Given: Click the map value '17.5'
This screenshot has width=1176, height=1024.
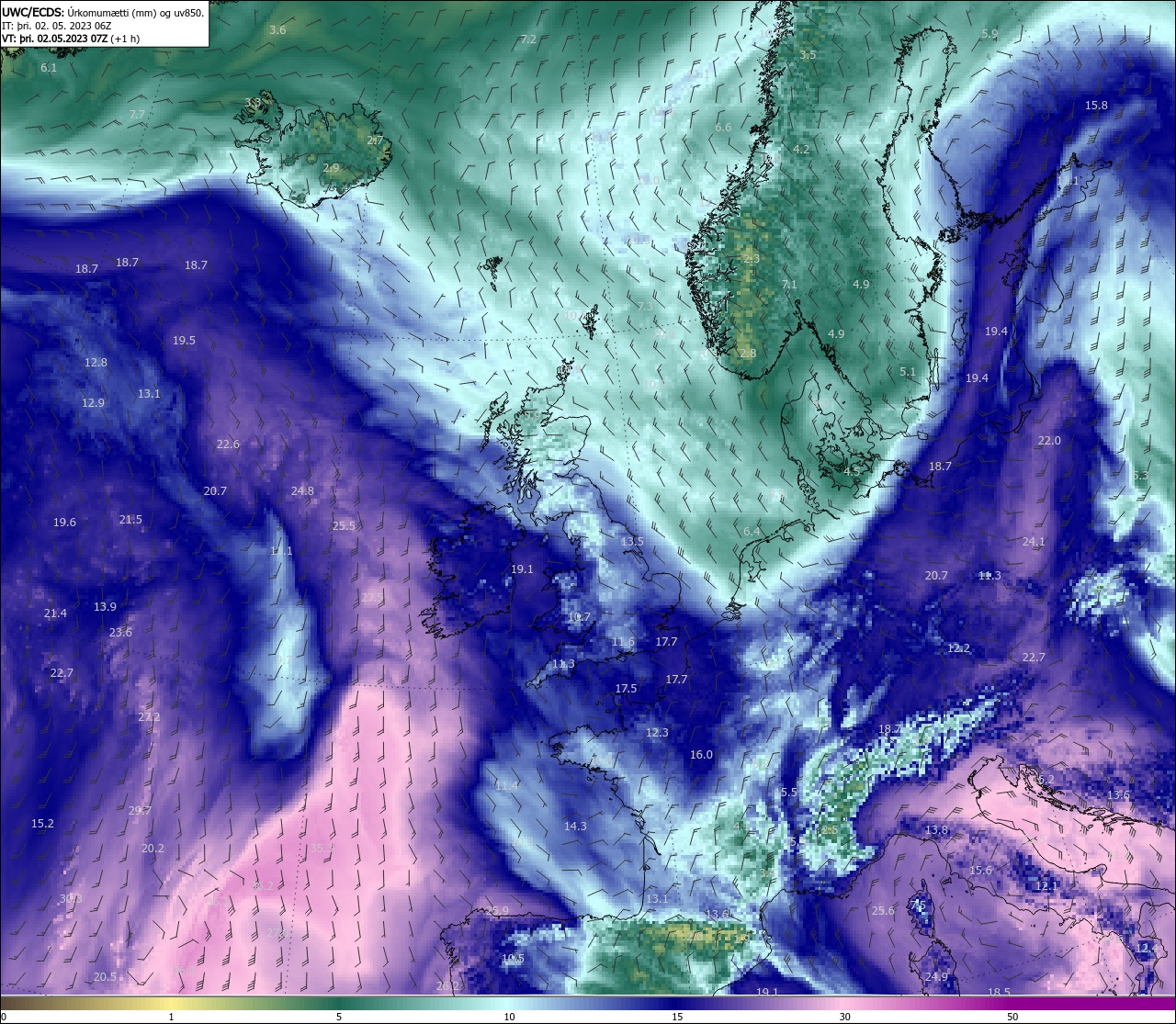Looking at the screenshot, I should pyautogui.click(x=626, y=689).
